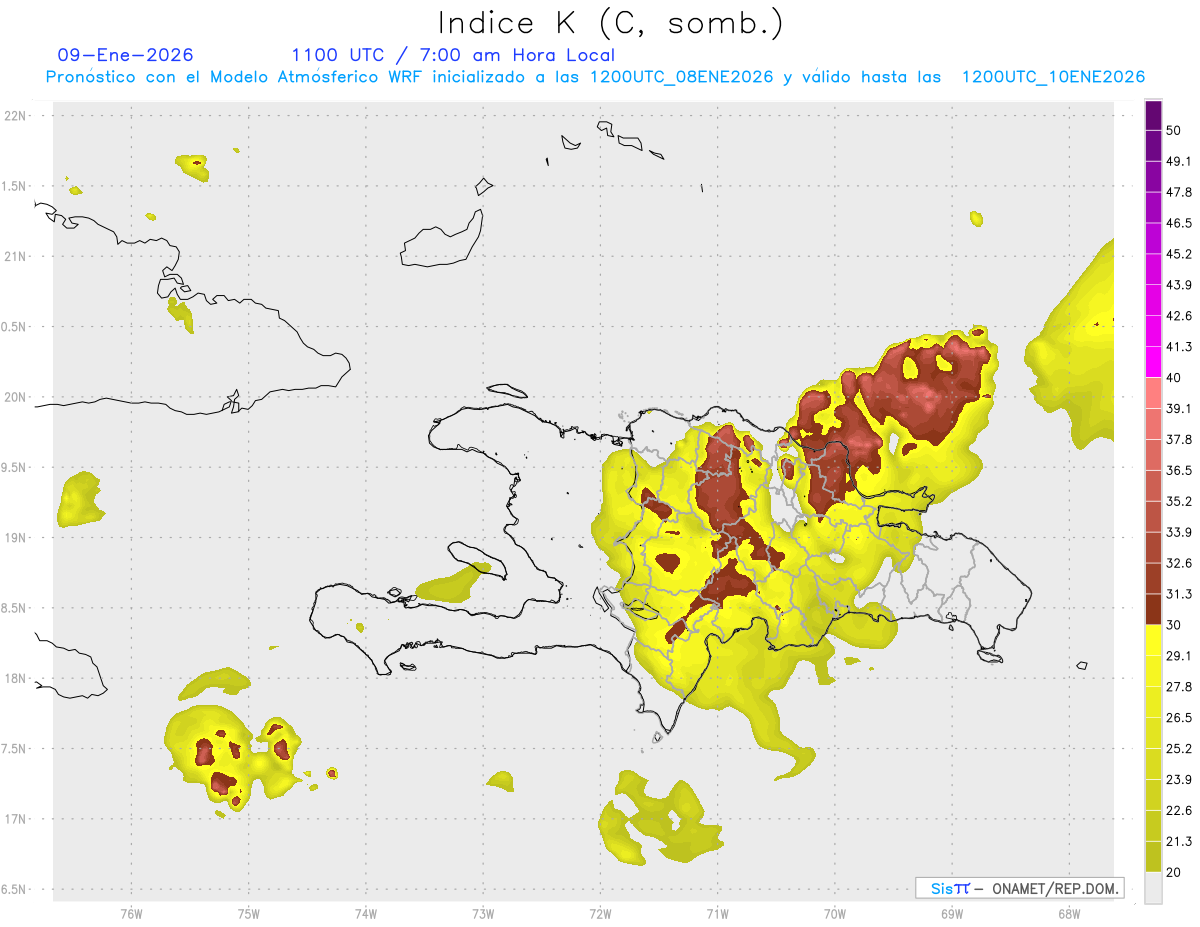
Task: Click the "22.6" value on the color scale
Action: (1179, 811)
